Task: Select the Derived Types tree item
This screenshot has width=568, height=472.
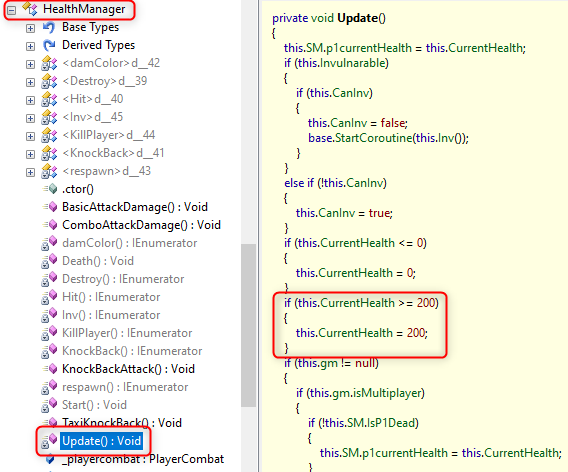Action: [x=99, y=45]
